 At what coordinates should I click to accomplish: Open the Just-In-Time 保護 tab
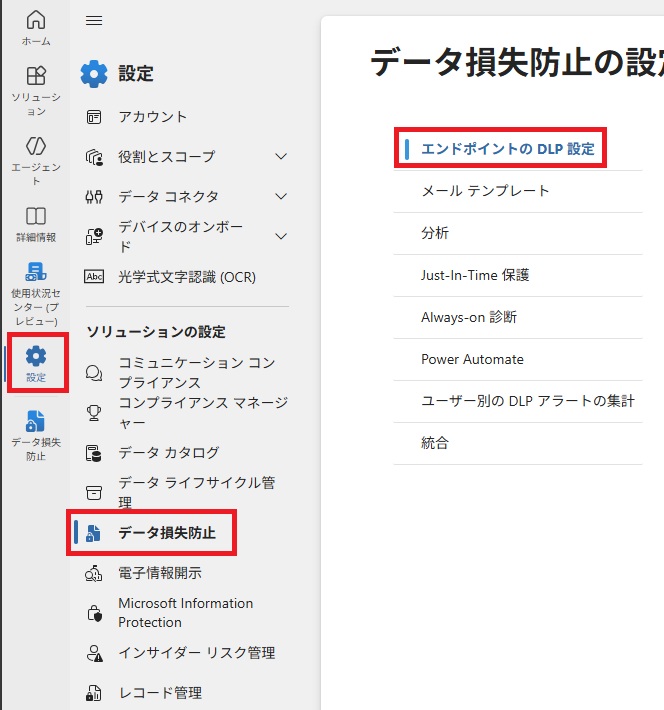(475, 275)
